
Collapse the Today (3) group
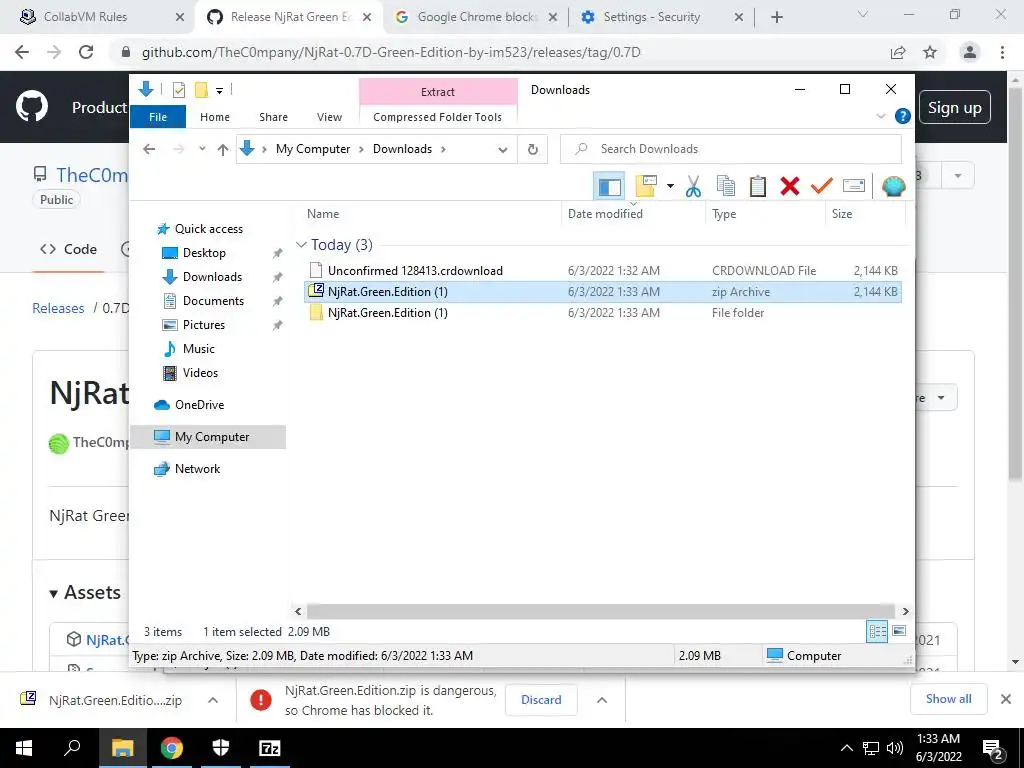coord(301,245)
